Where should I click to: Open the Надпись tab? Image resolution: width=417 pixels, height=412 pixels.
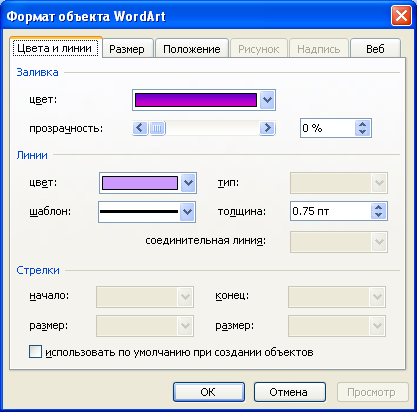319,49
